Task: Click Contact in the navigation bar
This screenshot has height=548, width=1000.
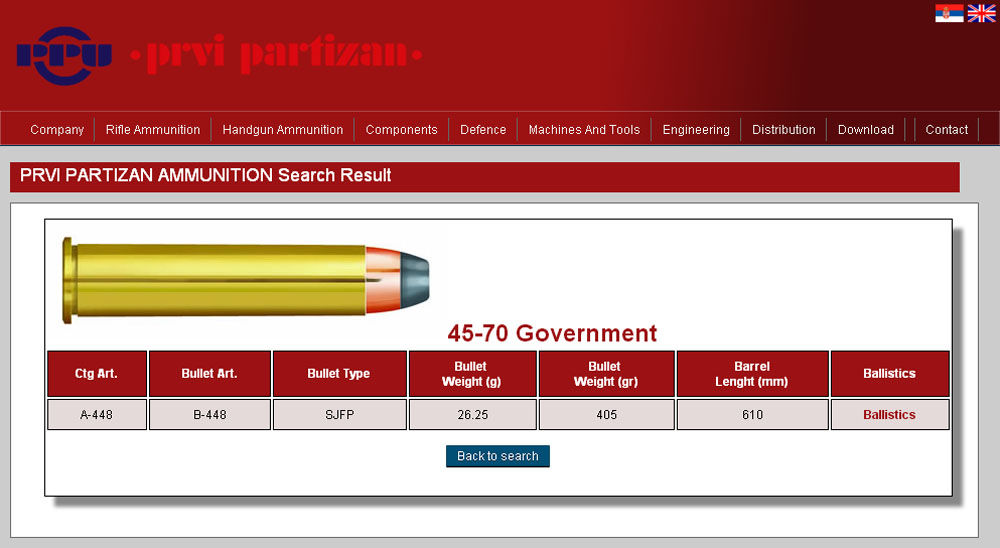Action: pyautogui.click(x=946, y=130)
